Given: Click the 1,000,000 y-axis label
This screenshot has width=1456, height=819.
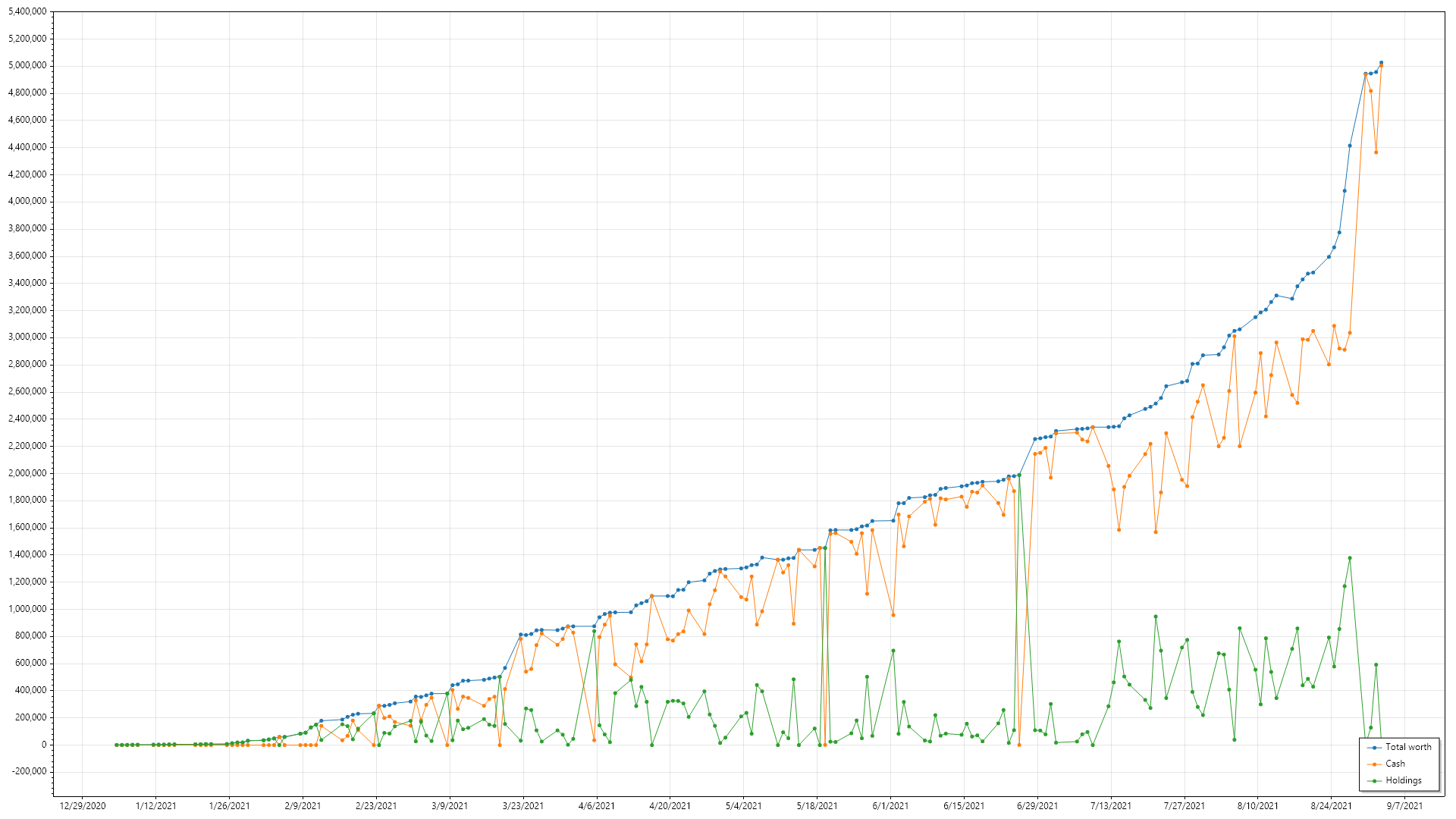Looking at the screenshot, I should point(27,609).
